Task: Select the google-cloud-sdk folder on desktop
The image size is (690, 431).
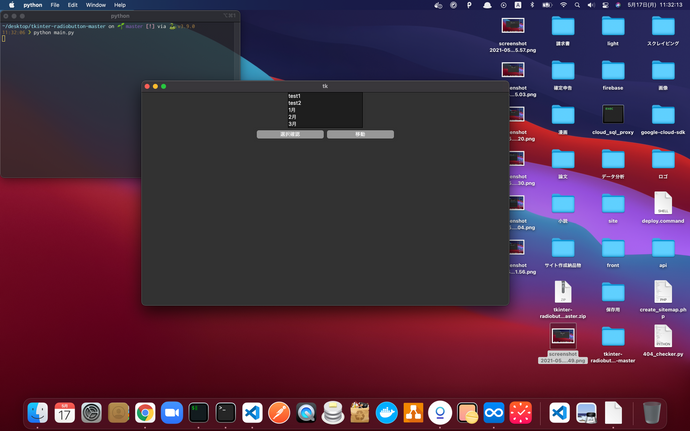Action: click(x=663, y=120)
